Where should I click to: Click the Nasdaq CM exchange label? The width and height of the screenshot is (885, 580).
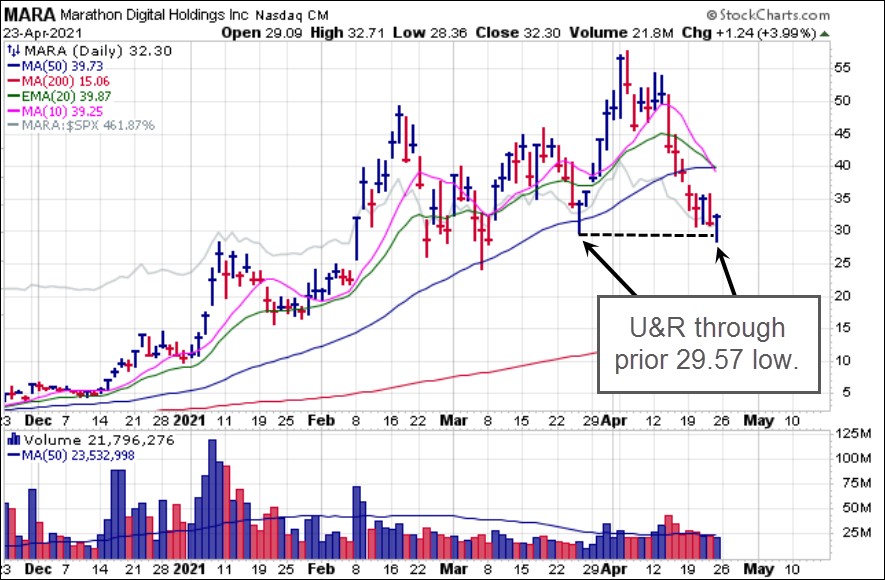click(x=291, y=16)
